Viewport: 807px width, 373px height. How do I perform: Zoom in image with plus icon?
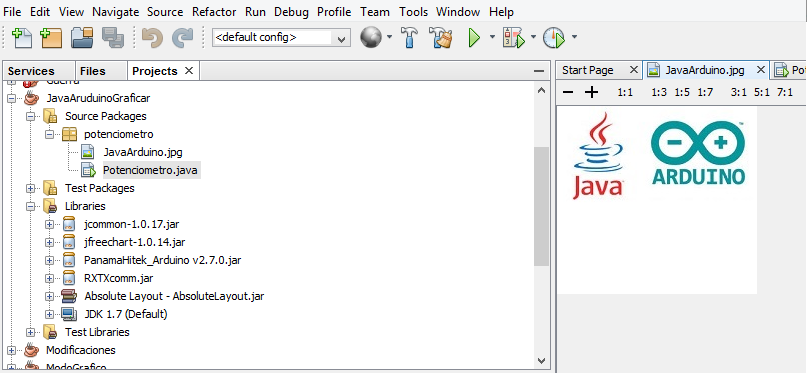click(x=592, y=93)
